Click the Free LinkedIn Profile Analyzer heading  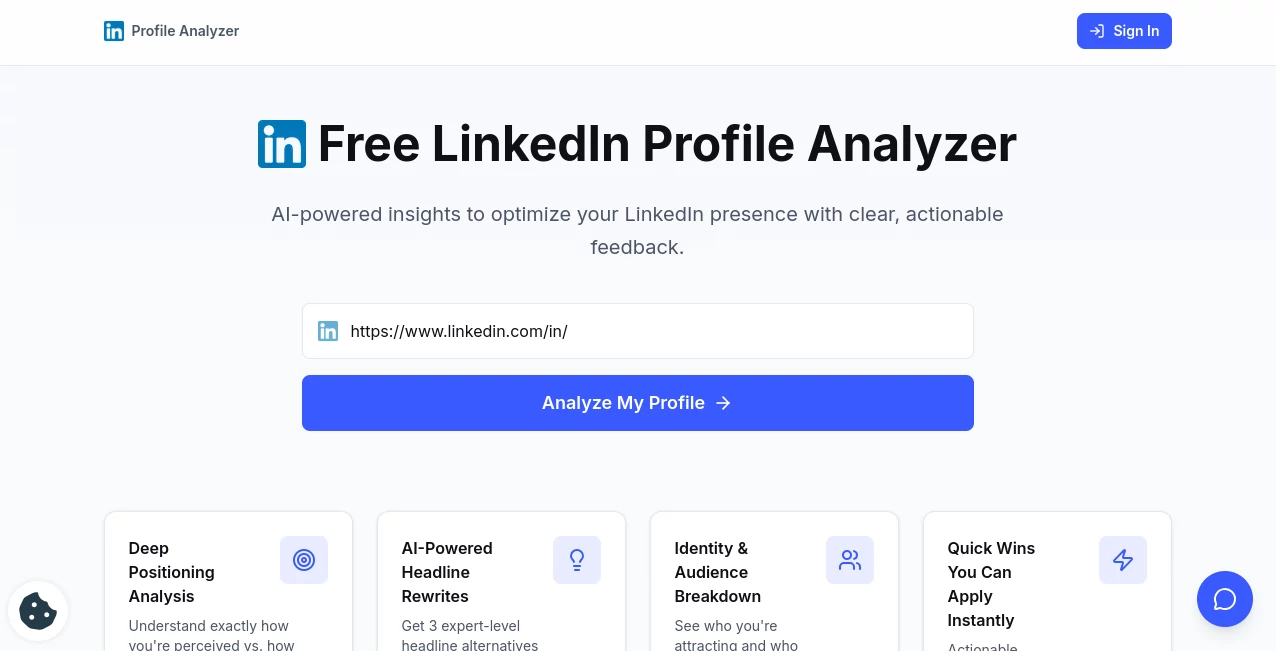click(666, 144)
